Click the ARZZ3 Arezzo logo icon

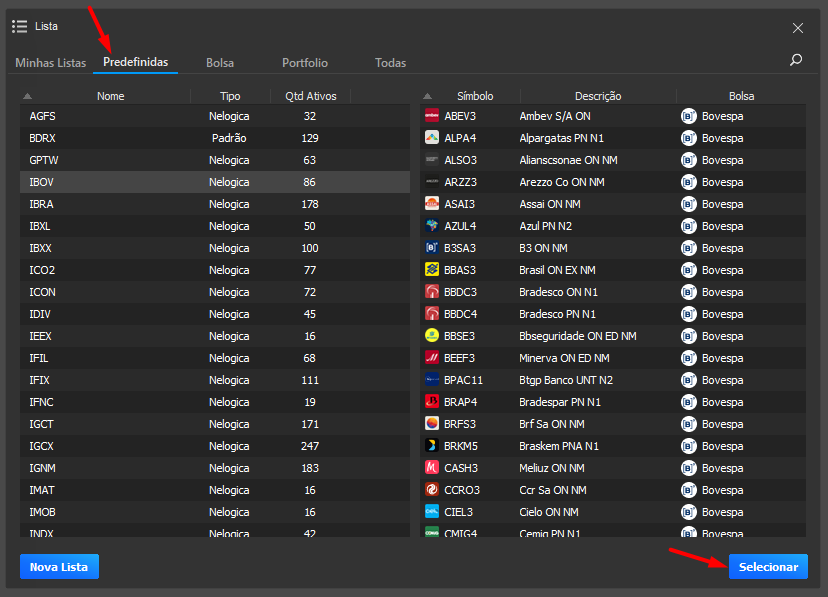[432, 182]
